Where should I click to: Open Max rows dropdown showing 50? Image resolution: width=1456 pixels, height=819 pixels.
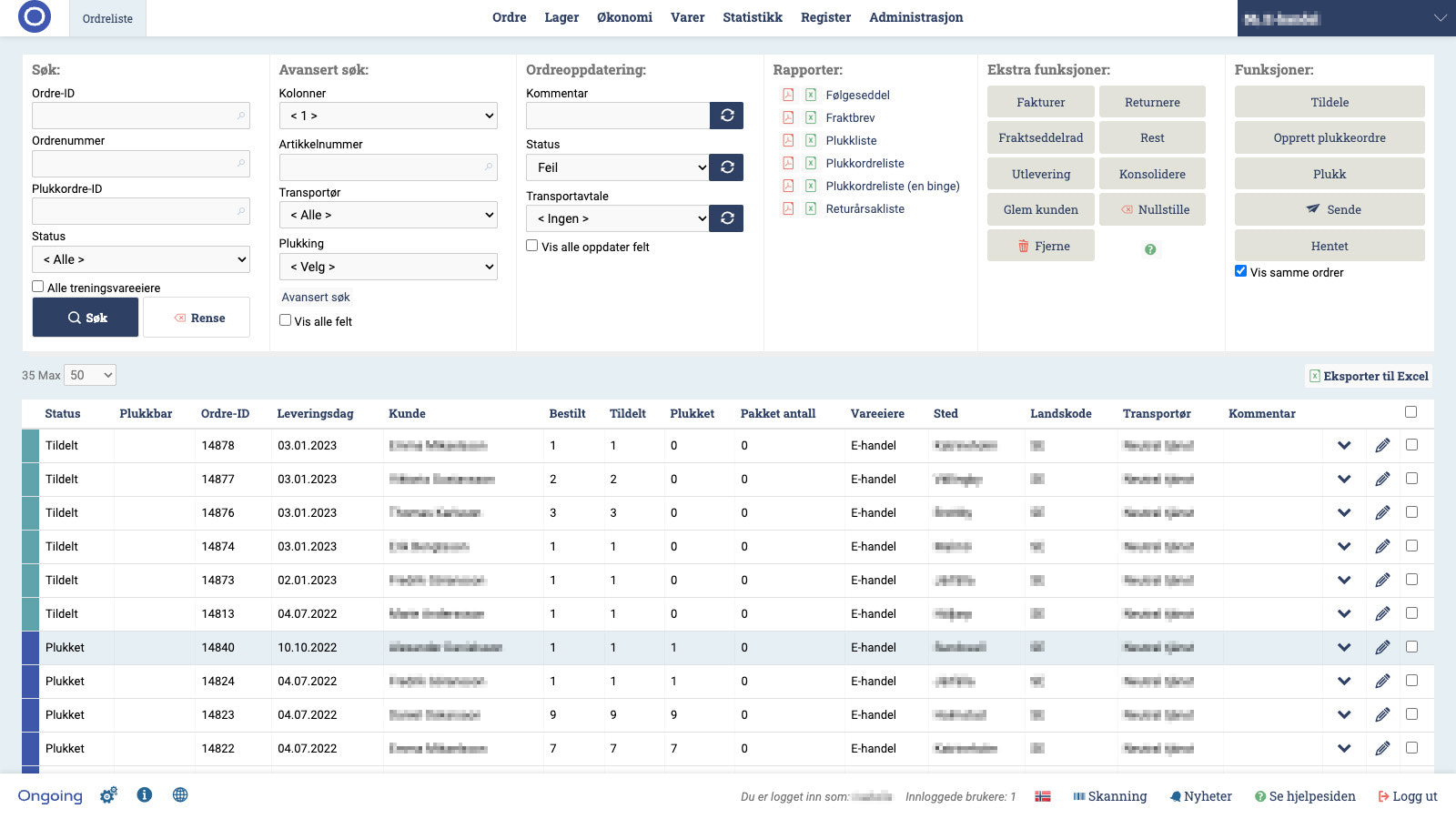point(90,375)
